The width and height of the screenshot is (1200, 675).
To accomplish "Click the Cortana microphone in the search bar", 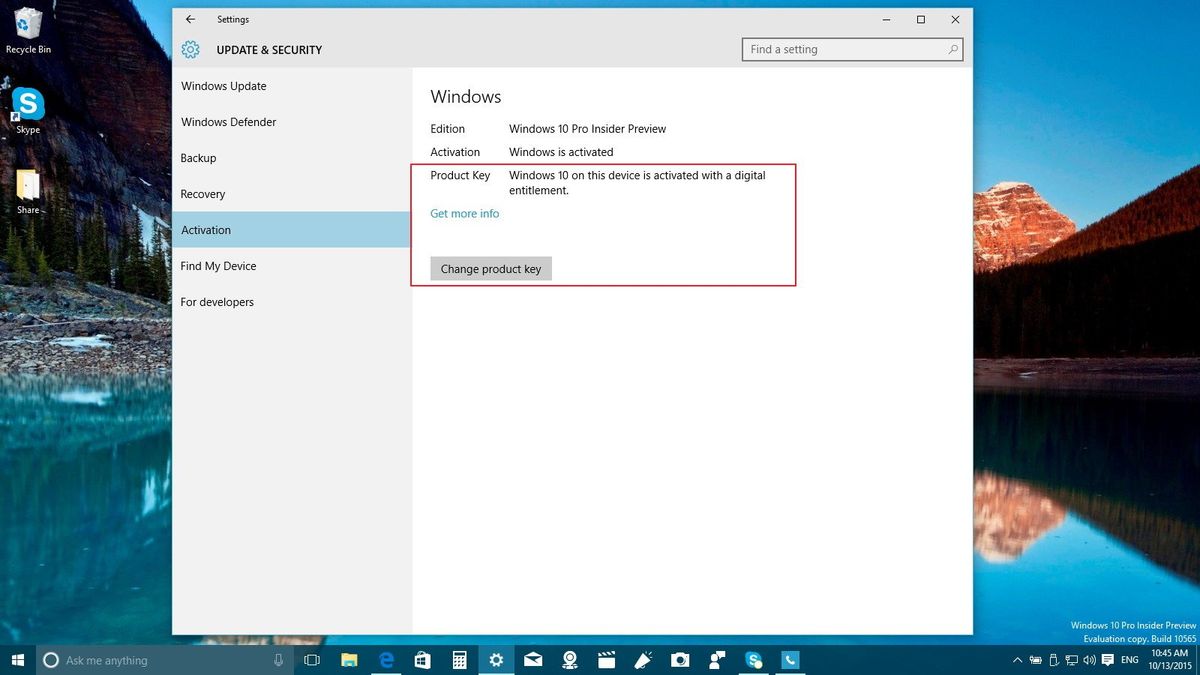I will coord(277,660).
